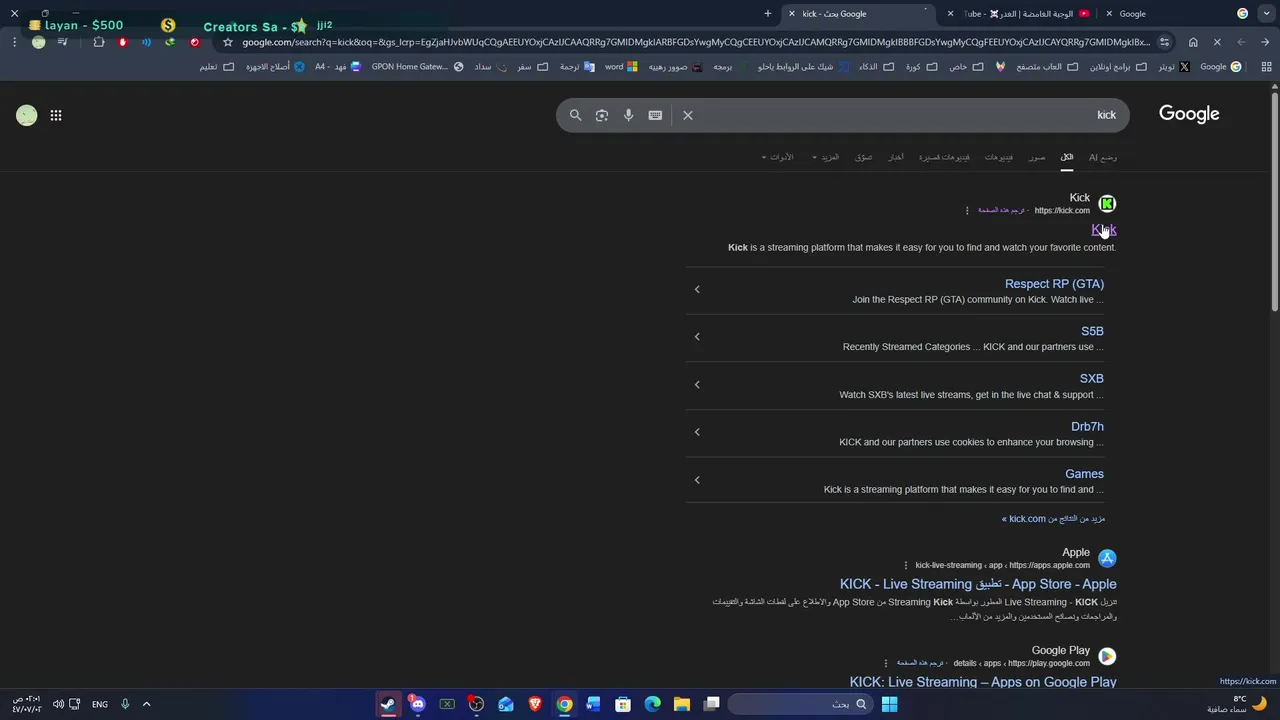Open the on-screen keyboard input tool

pyautogui.click(x=655, y=115)
